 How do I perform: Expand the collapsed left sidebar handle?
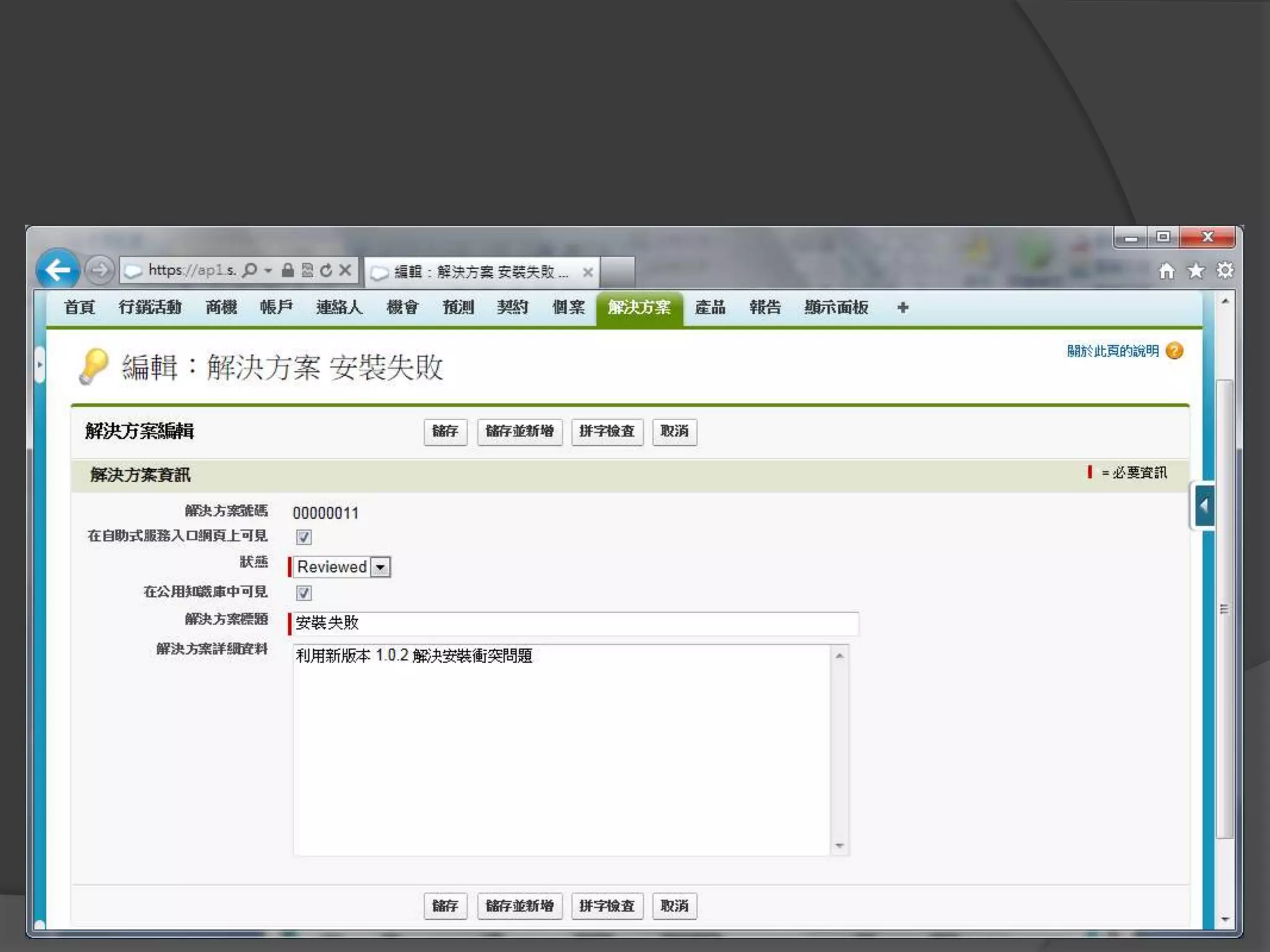(x=40, y=364)
